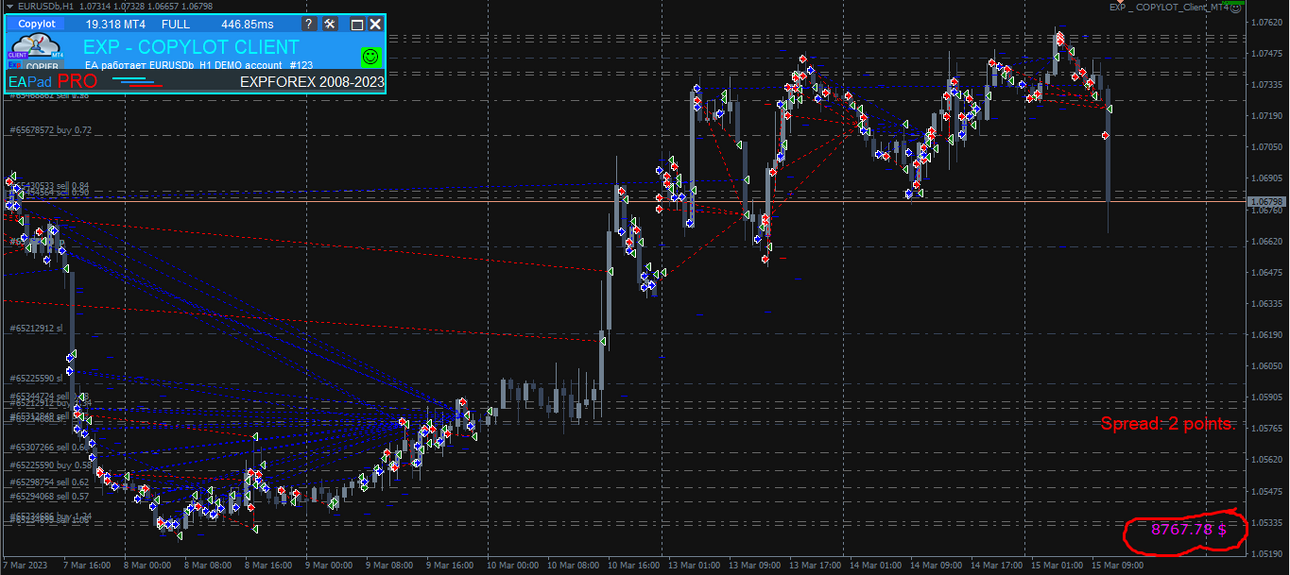Click the green smiley status icon
This screenshot has height=575, width=1290.
pyautogui.click(x=370, y=56)
